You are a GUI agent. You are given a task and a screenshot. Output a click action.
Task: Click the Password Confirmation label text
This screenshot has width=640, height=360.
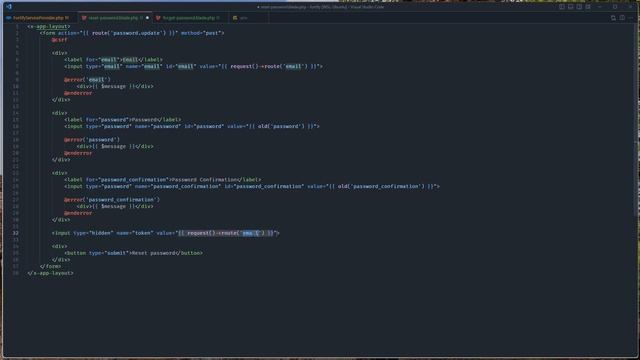click(x=204, y=180)
